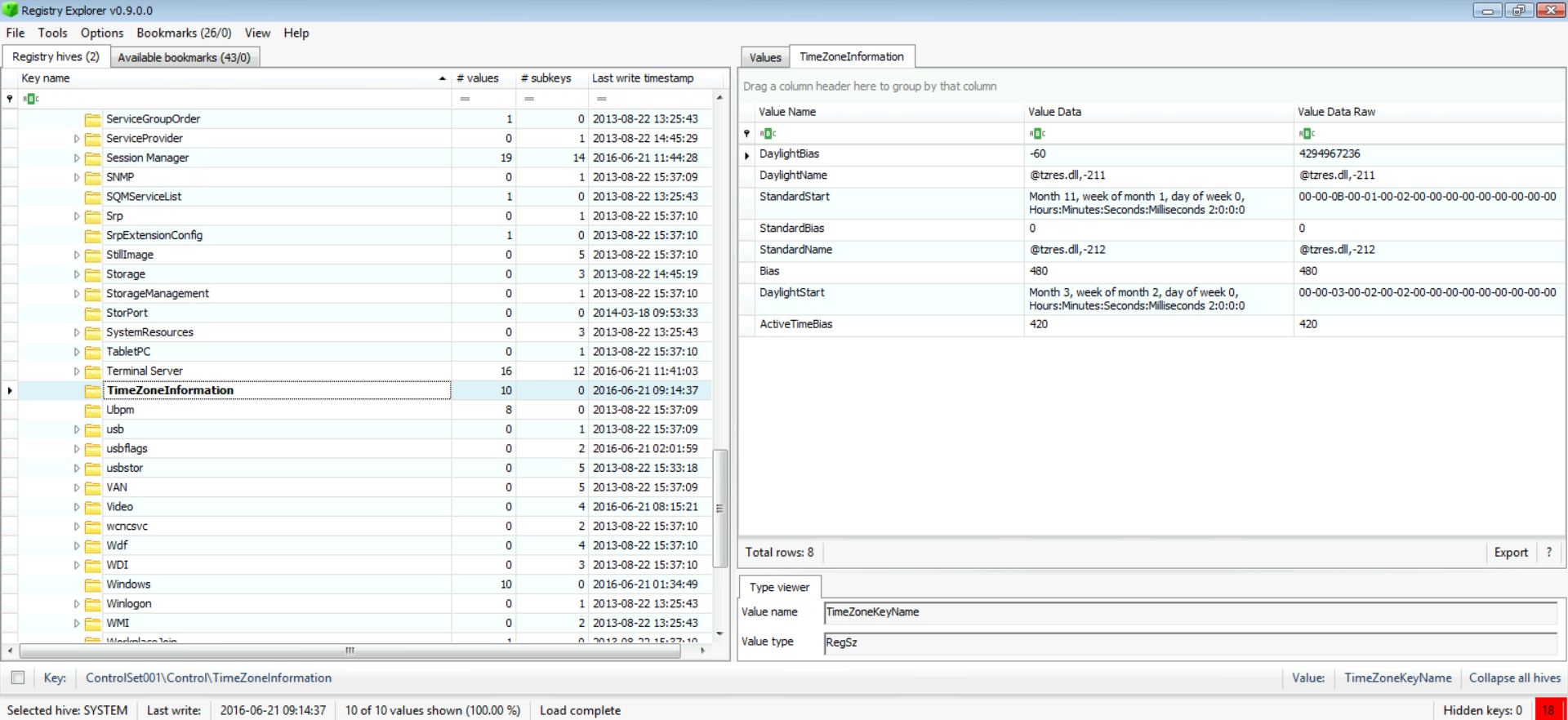Select the Bias value row
Image resolution: width=1568 pixels, height=720 pixels.
(1152, 272)
